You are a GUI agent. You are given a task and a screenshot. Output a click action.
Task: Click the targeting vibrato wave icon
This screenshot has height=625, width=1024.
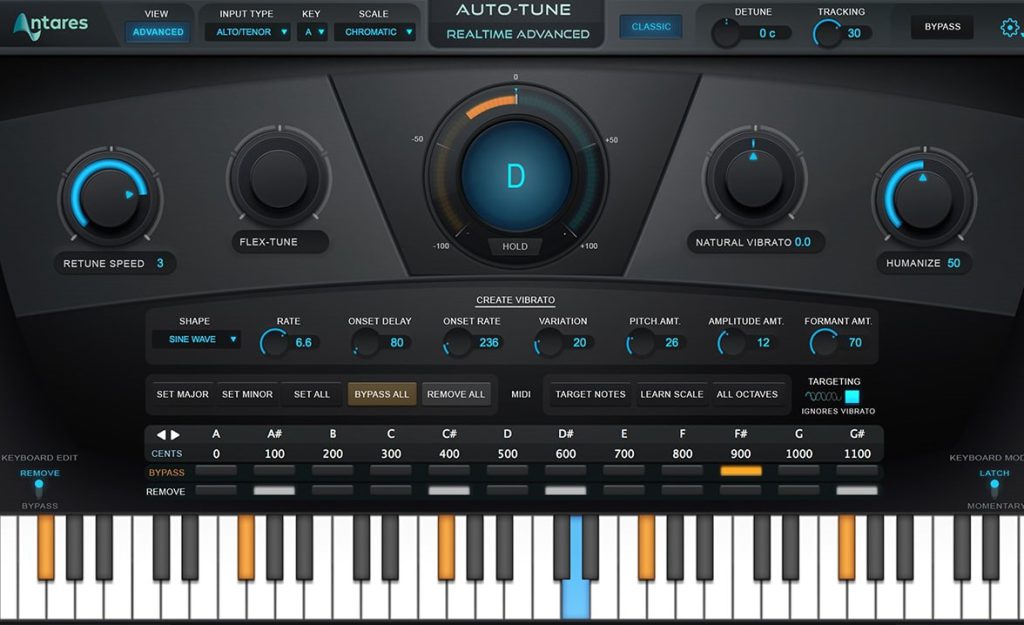pos(823,396)
